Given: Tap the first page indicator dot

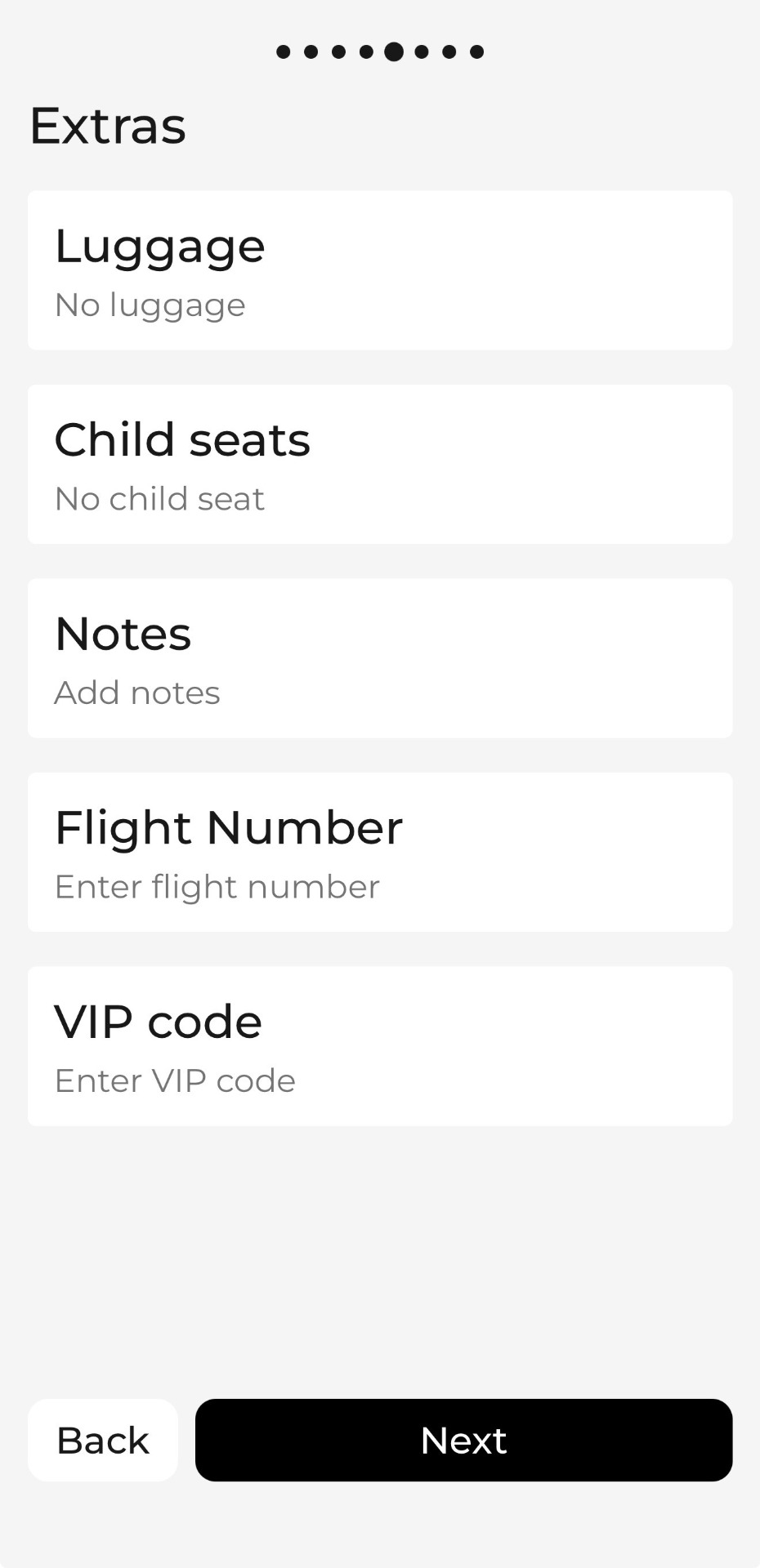Looking at the screenshot, I should click(284, 52).
